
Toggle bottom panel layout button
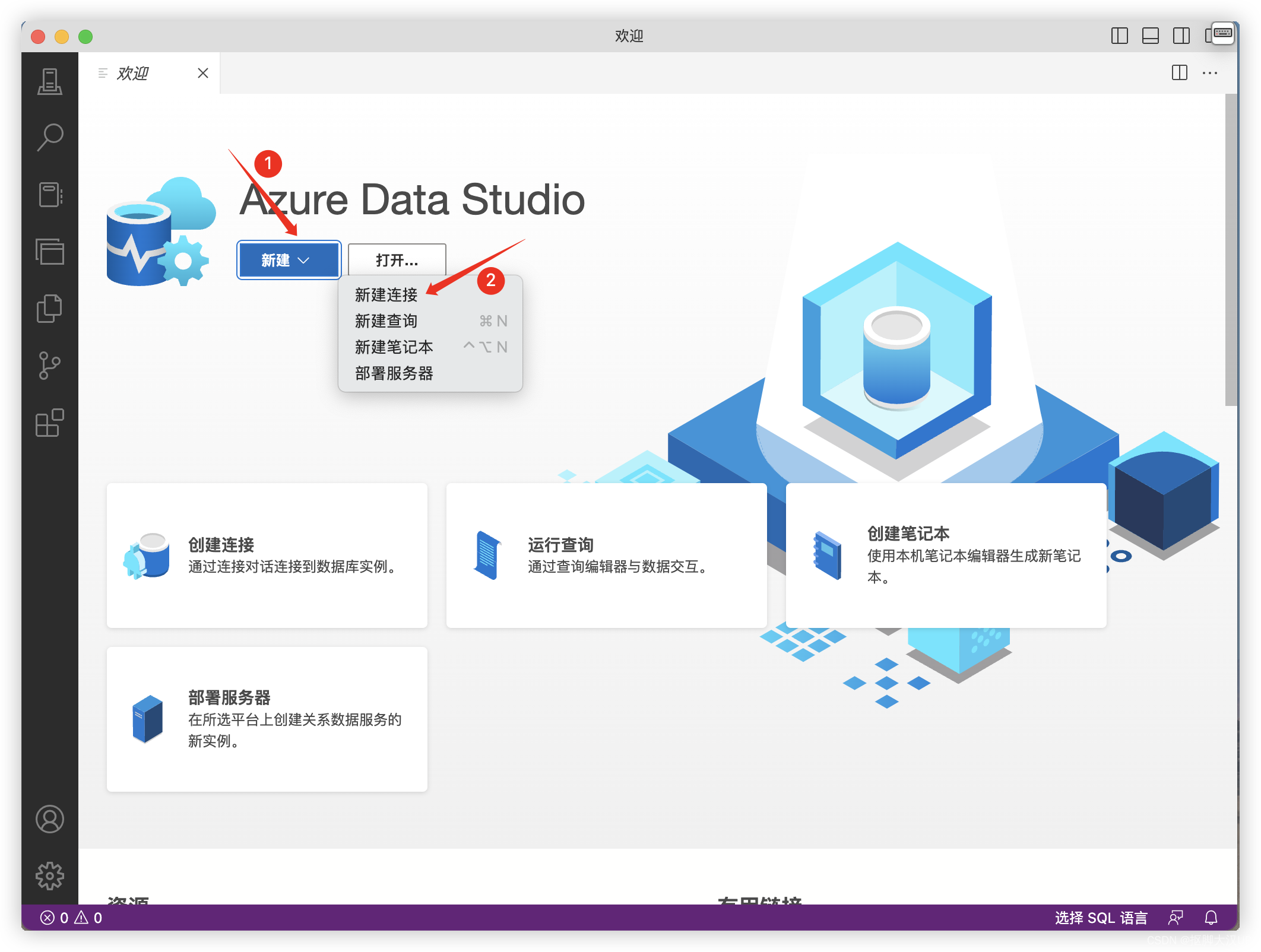click(x=1151, y=36)
